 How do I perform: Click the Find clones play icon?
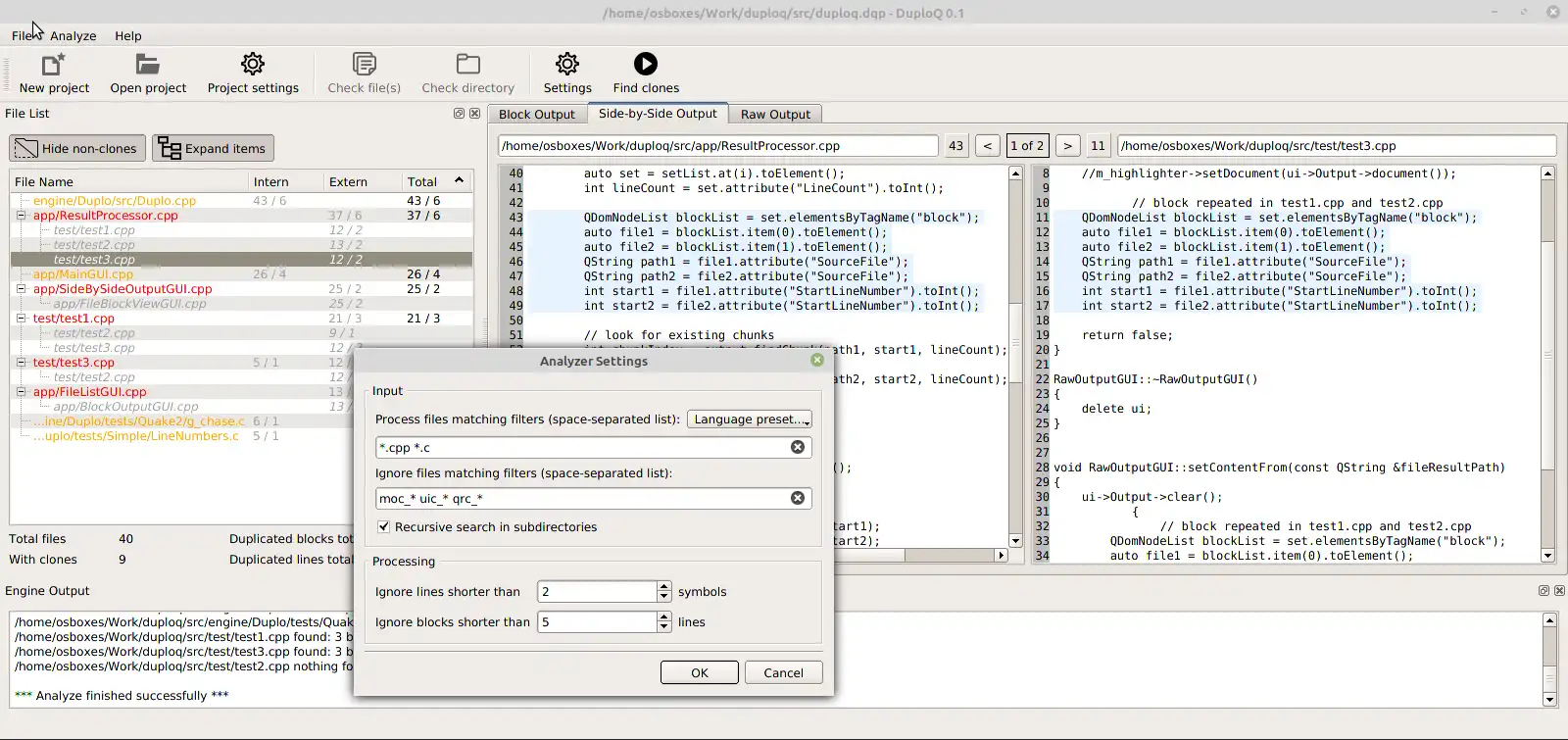[x=645, y=65]
